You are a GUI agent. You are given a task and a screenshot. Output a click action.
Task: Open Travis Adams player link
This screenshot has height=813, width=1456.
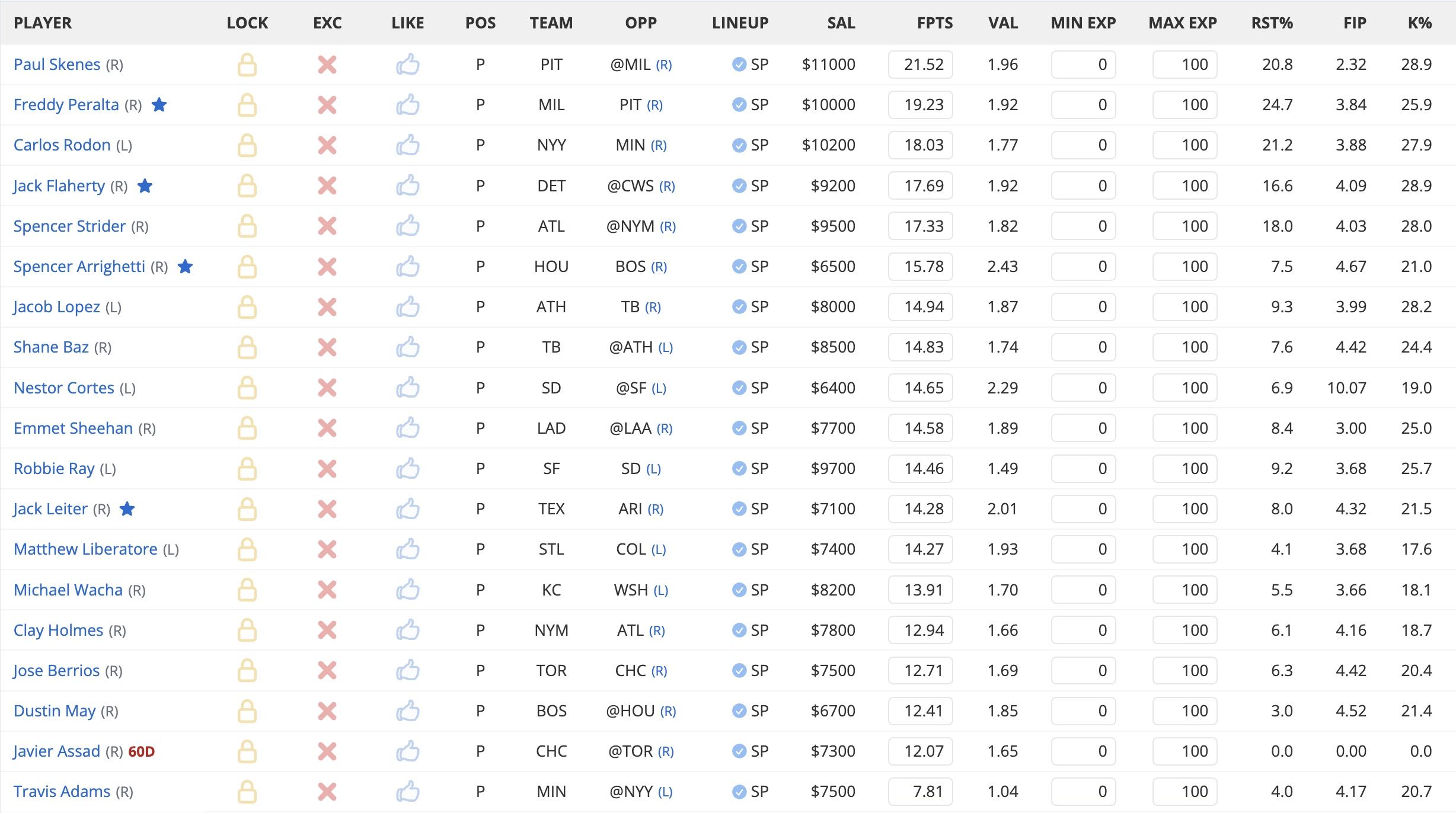click(62, 792)
